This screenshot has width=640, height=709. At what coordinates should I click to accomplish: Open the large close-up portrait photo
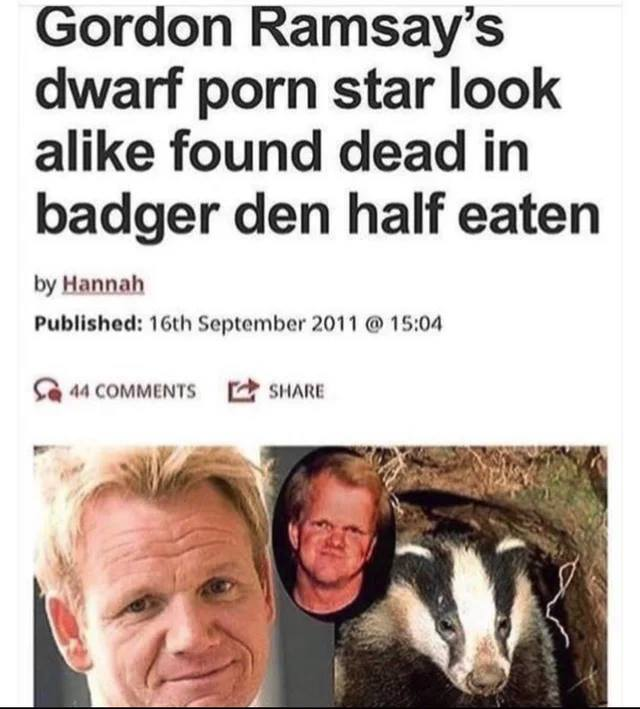(x=154, y=575)
